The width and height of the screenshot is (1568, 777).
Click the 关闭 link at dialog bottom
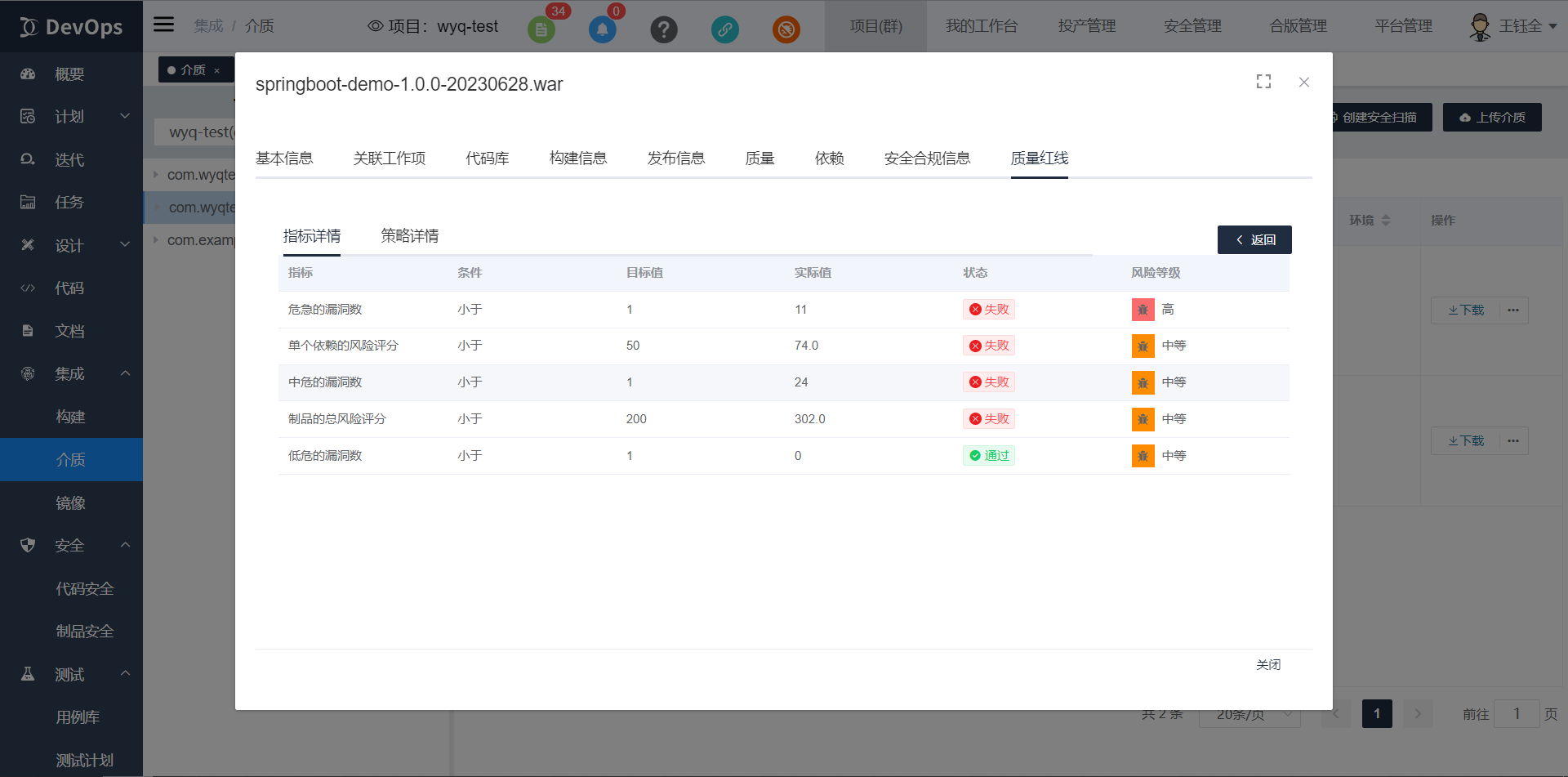point(1268,664)
